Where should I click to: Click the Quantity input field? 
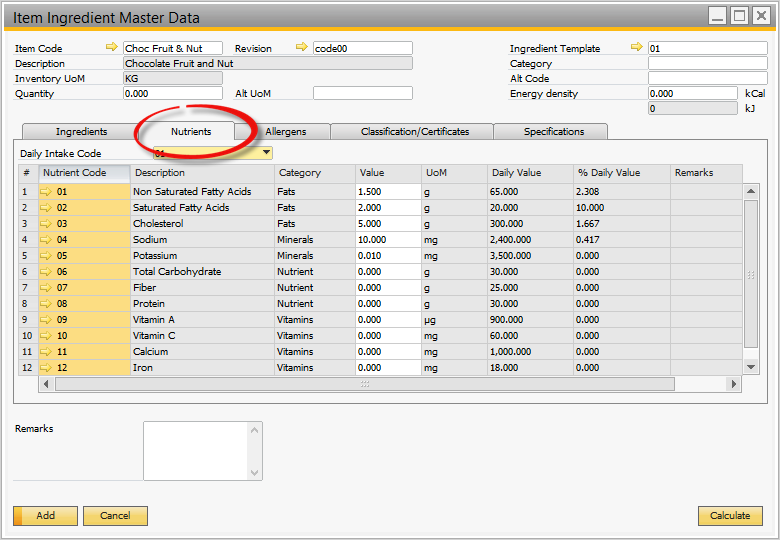pyautogui.click(x=173, y=93)
